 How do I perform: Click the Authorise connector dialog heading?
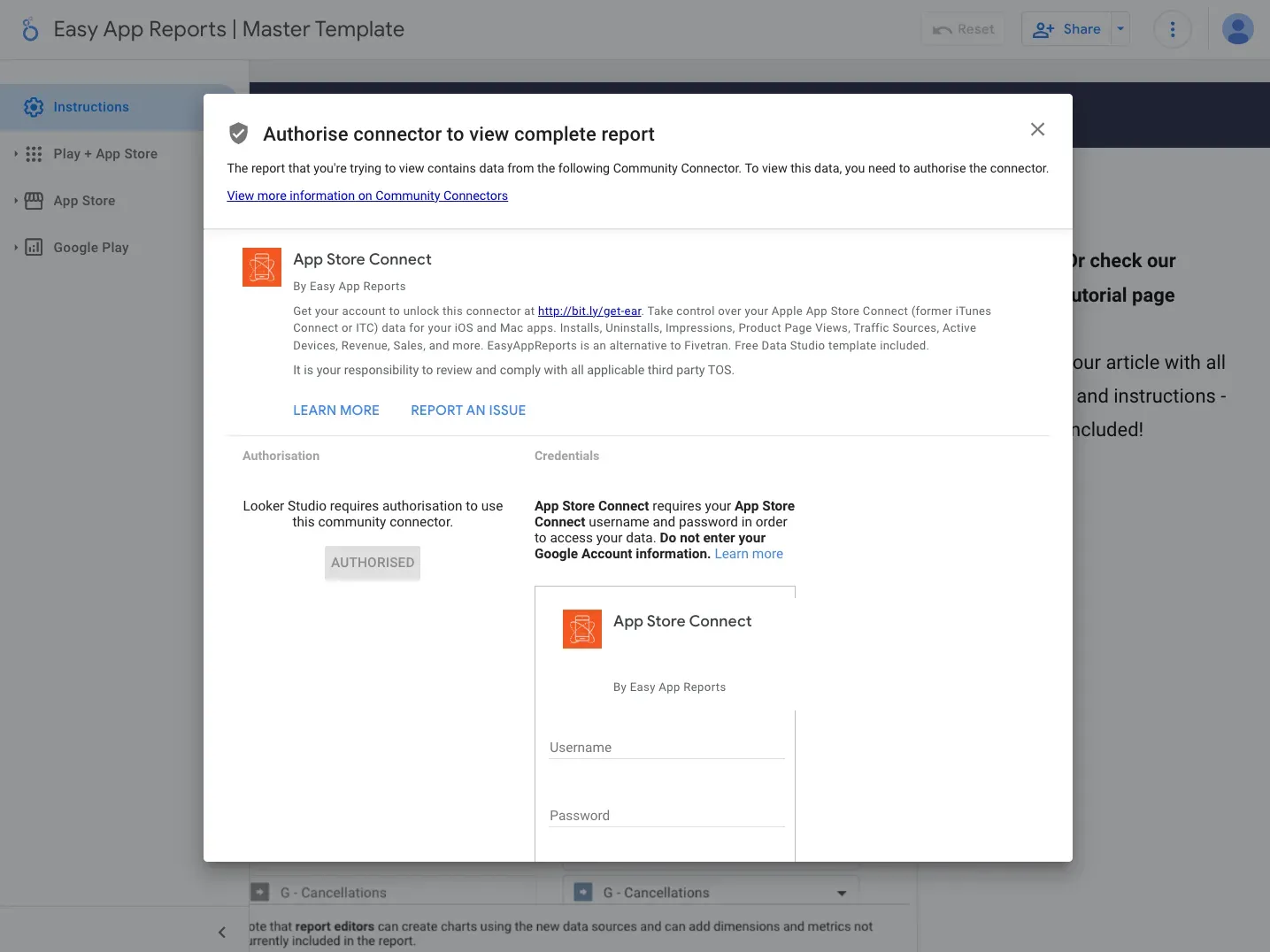[x=458, y=134]
